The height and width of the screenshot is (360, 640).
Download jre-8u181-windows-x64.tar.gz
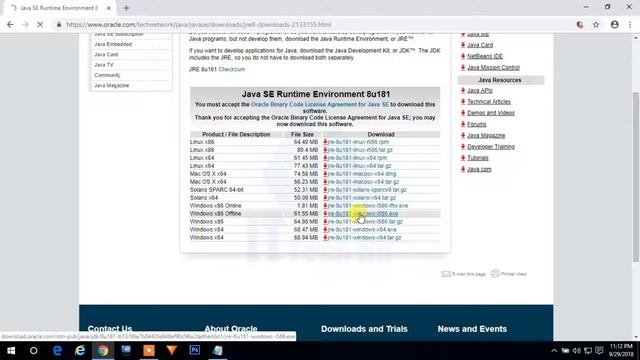(364, 238)
